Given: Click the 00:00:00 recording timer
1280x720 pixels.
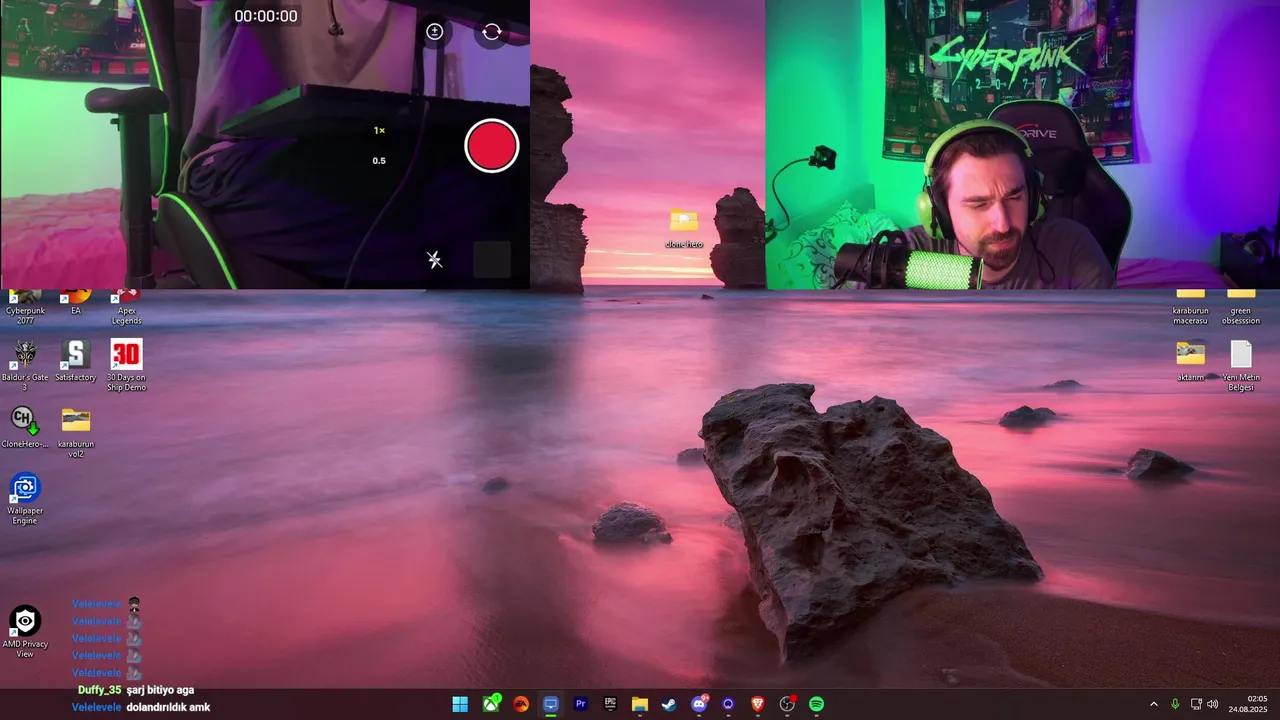Looking at the screenshot, I should (x=266, y=16).
